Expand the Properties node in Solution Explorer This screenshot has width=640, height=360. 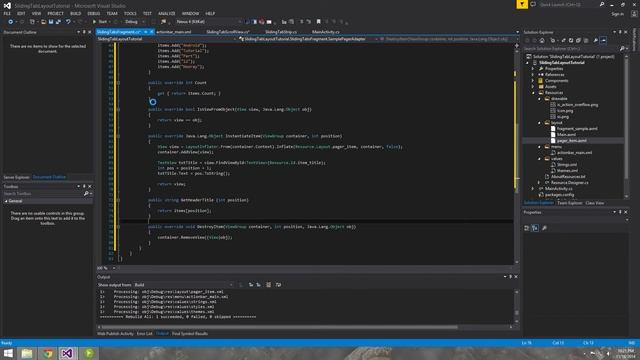tap(533, 69)
